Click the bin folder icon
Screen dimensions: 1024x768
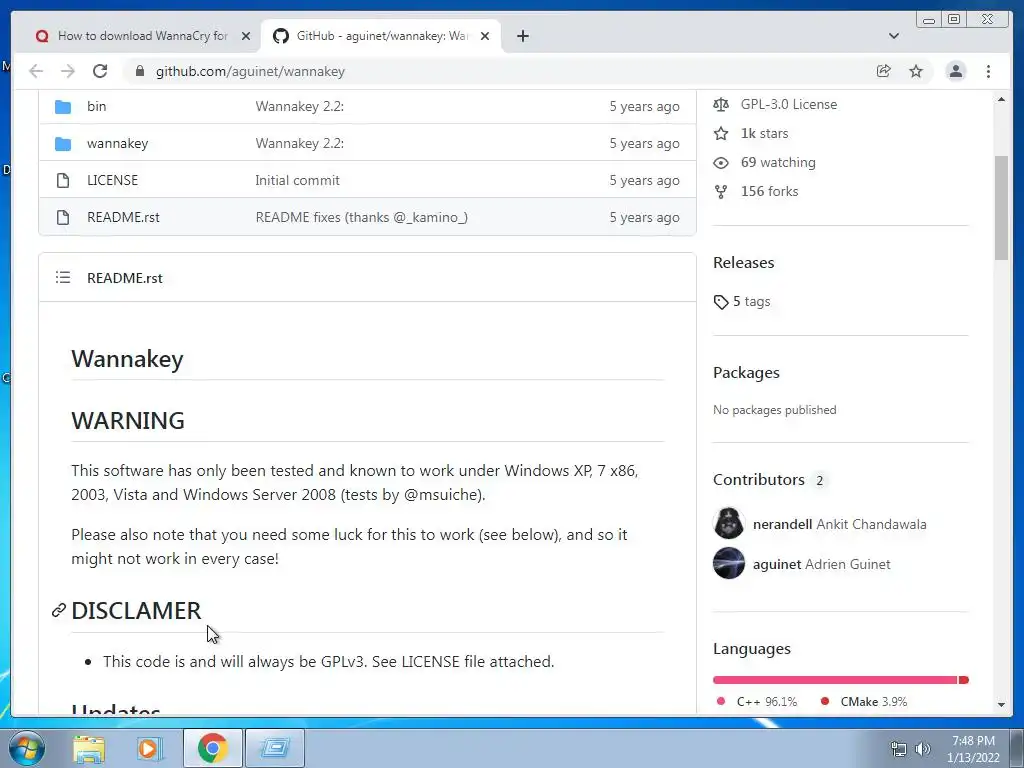(x=63, y=106)
